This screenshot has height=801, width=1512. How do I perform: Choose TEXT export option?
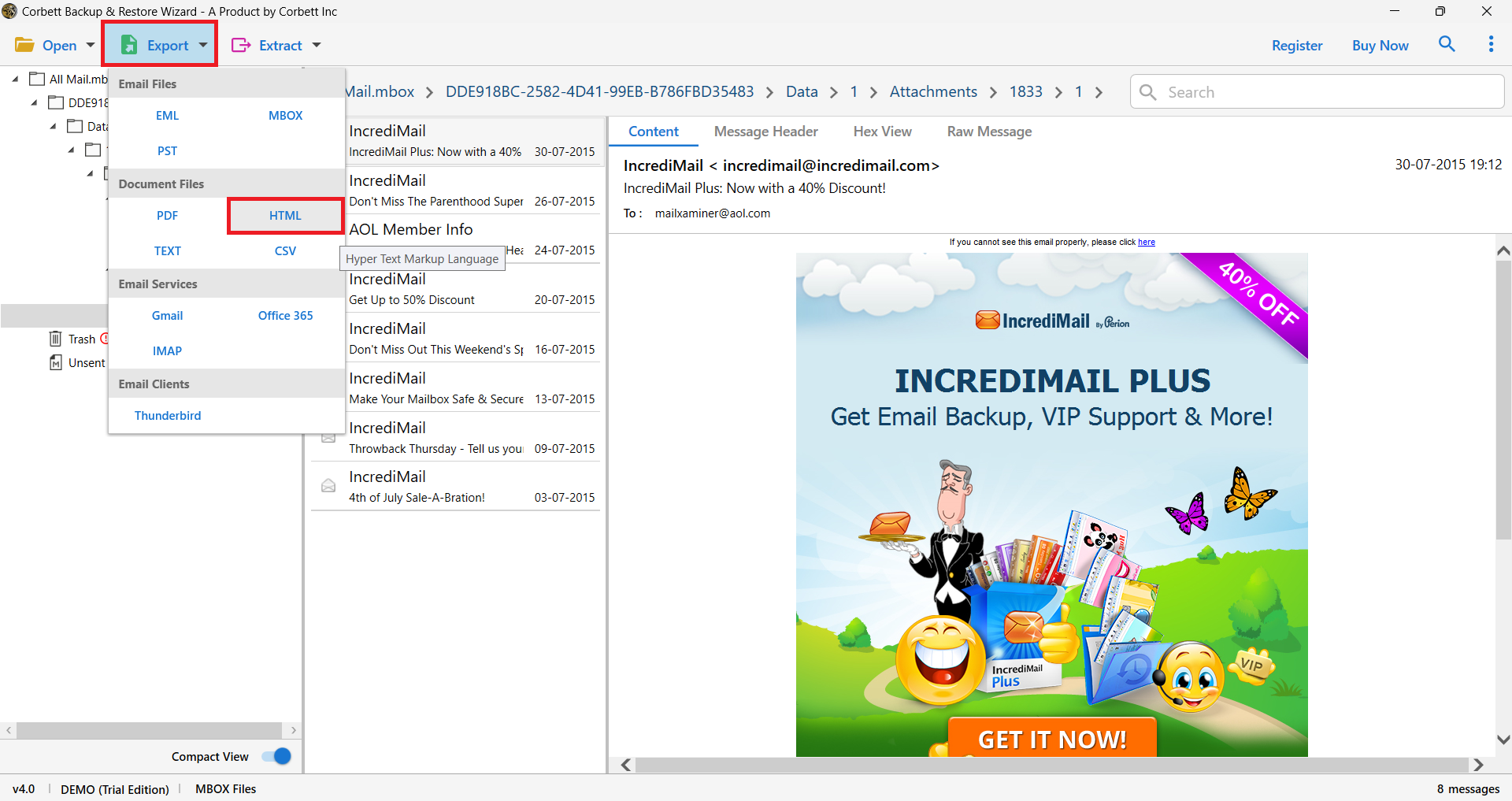167,250
